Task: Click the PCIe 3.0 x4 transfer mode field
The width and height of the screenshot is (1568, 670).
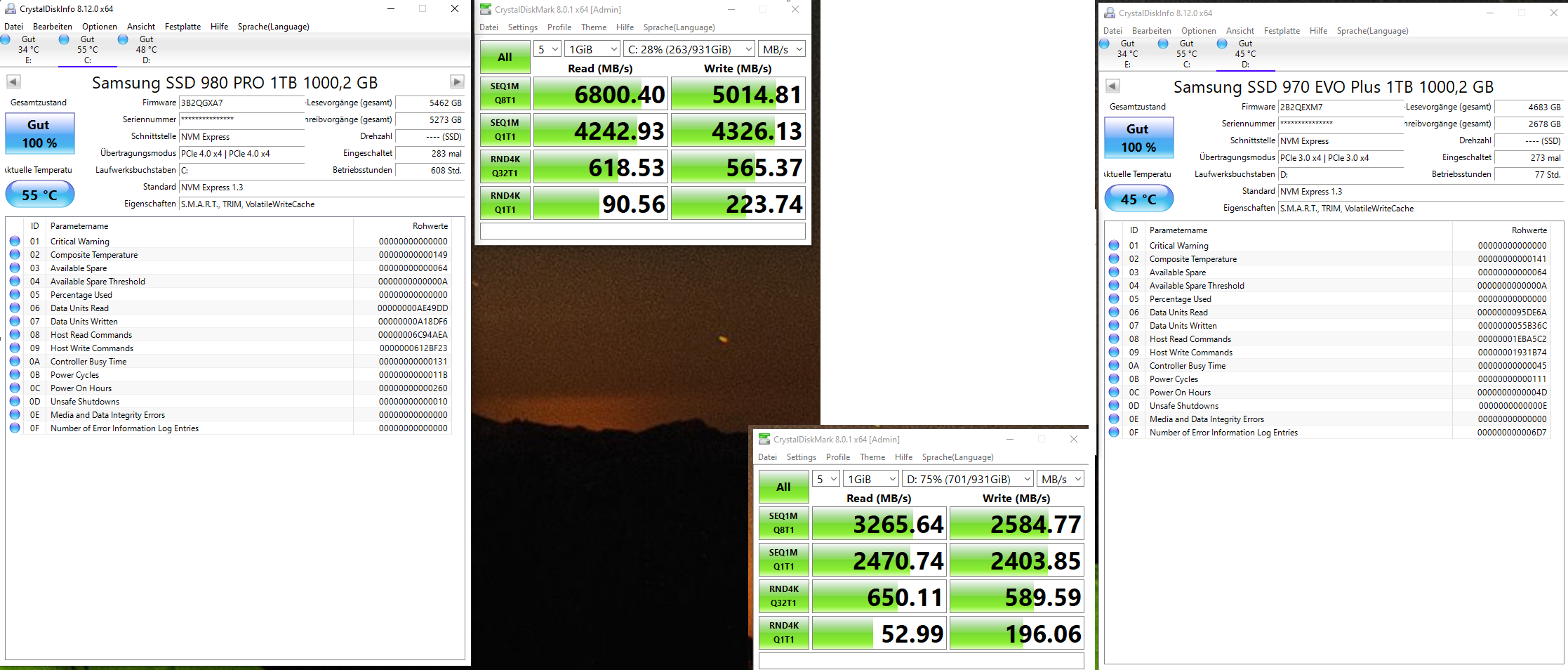Action: [x=1341, y=157]
